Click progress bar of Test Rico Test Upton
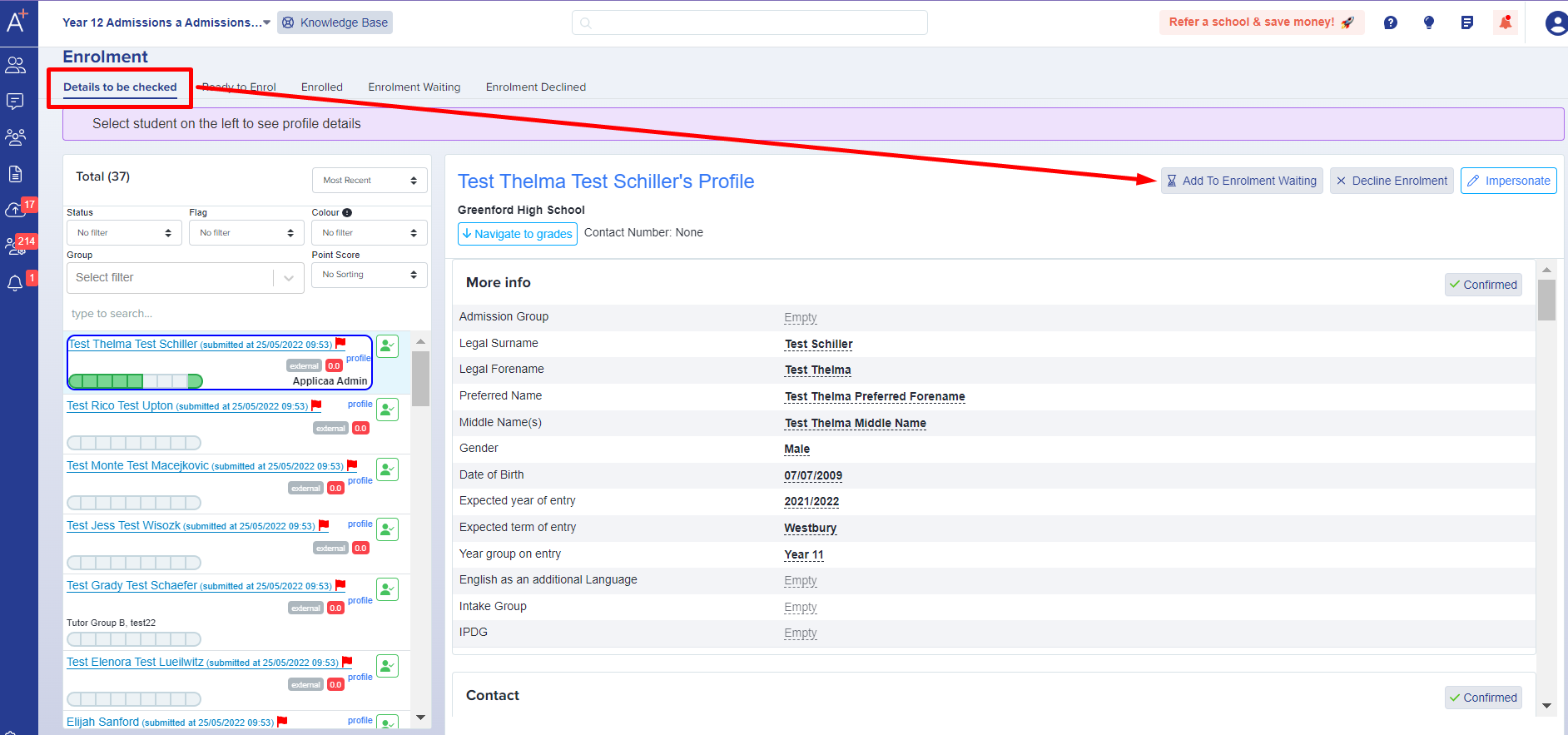The height and width of the screenshot is (735, 1568). click(x=134, y=443)
